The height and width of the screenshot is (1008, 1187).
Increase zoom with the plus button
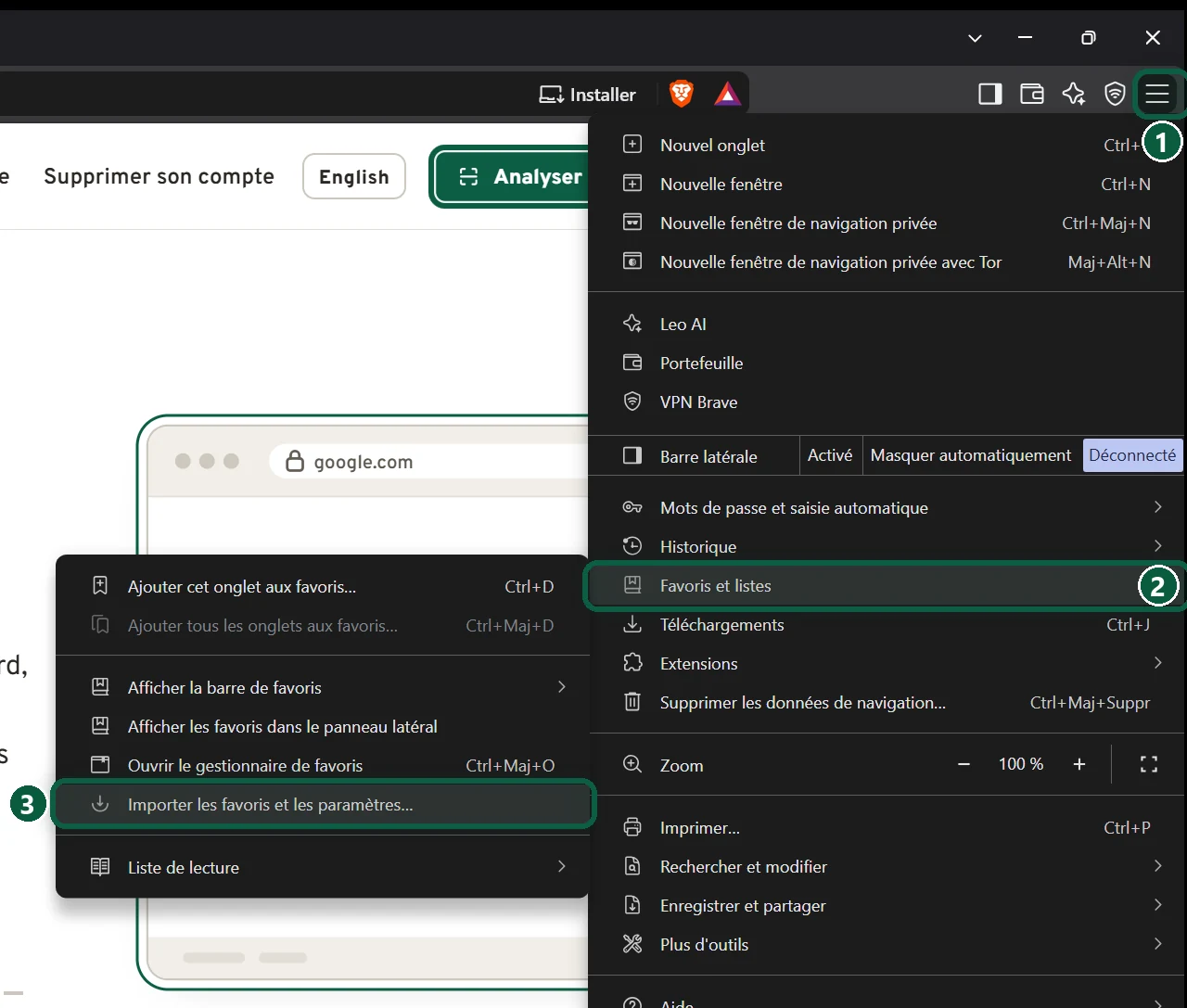1079,764
